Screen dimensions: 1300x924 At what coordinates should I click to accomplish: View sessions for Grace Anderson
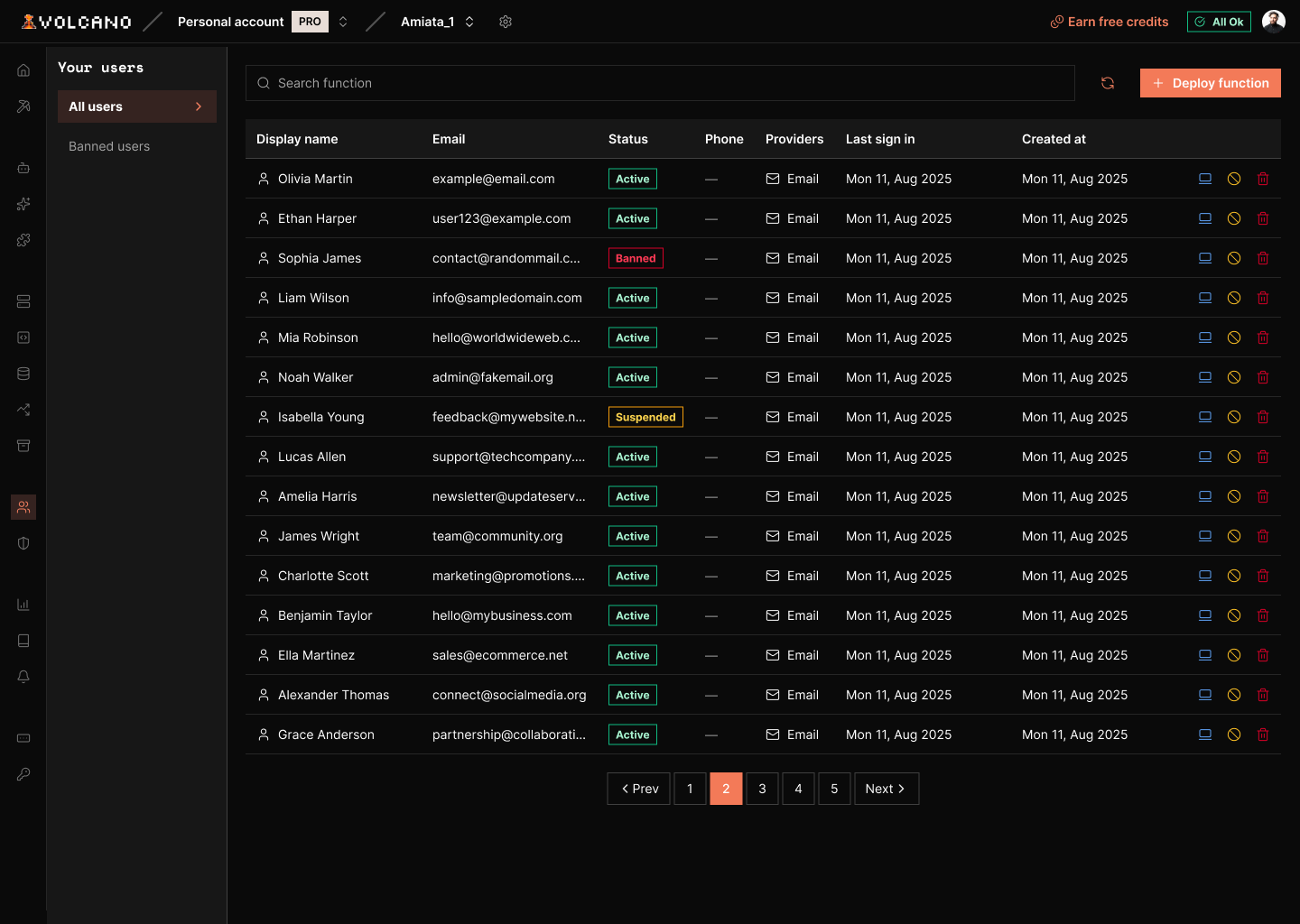(1205, 735)
